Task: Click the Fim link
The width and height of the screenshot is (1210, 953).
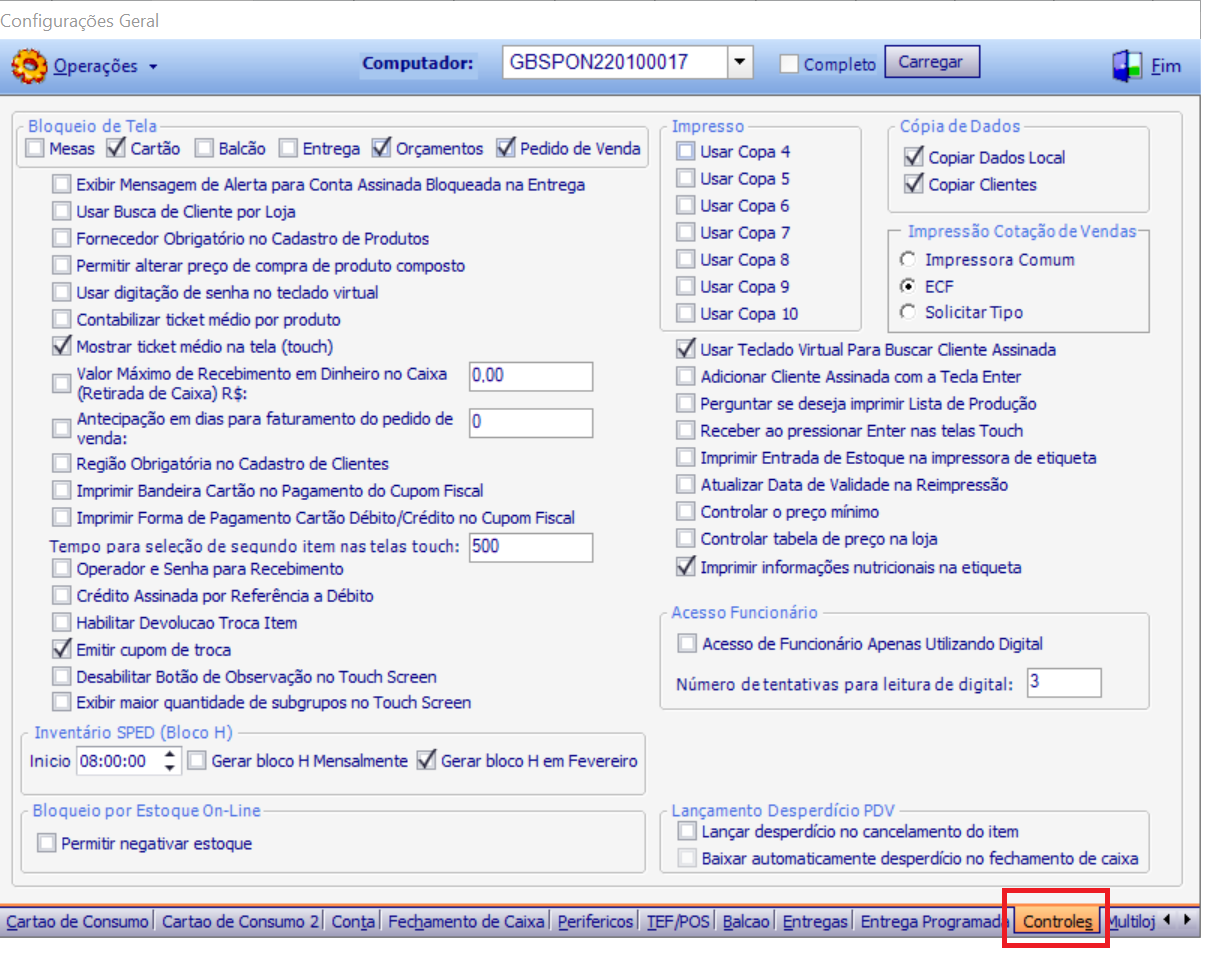Action: (x=1166, y=67)
